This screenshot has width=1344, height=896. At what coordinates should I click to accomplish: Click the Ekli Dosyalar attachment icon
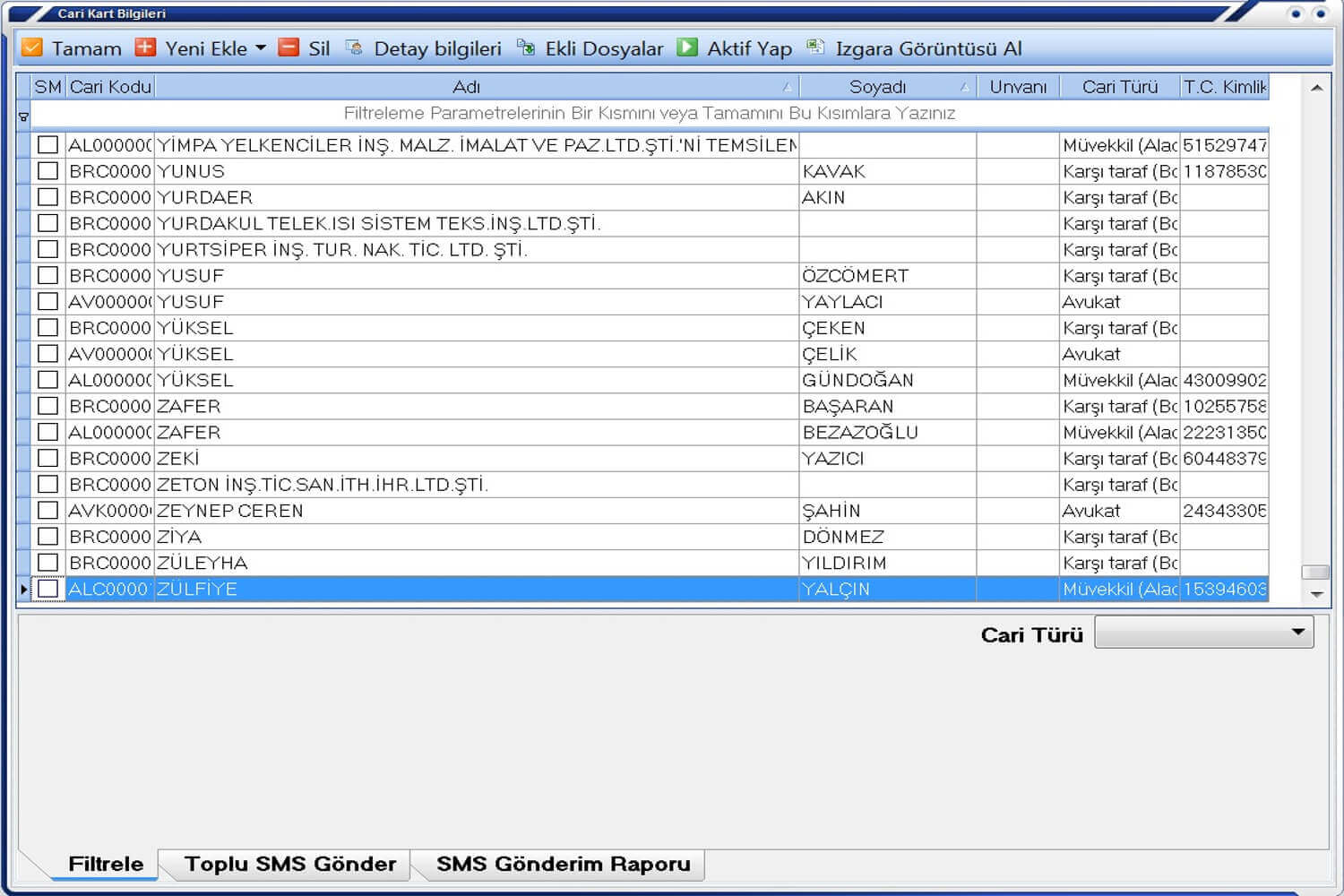526,47
